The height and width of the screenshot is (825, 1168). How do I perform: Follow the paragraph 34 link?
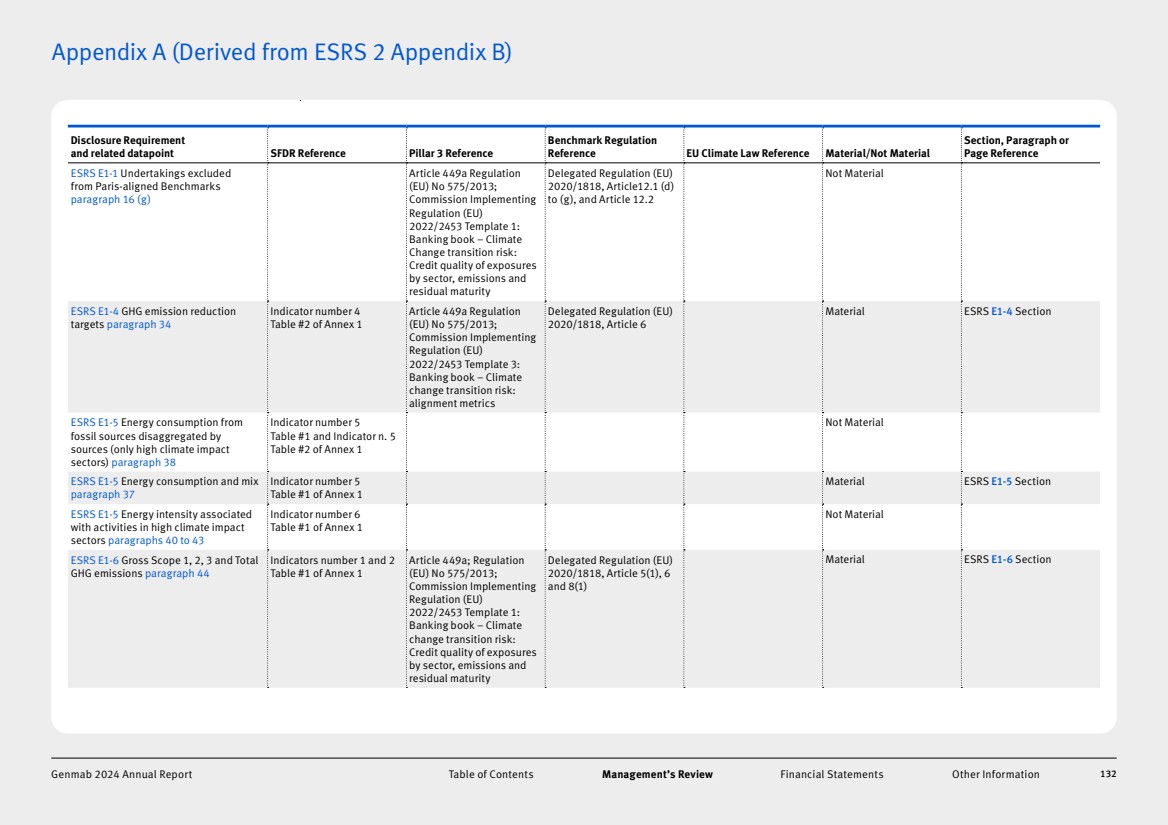139,325
